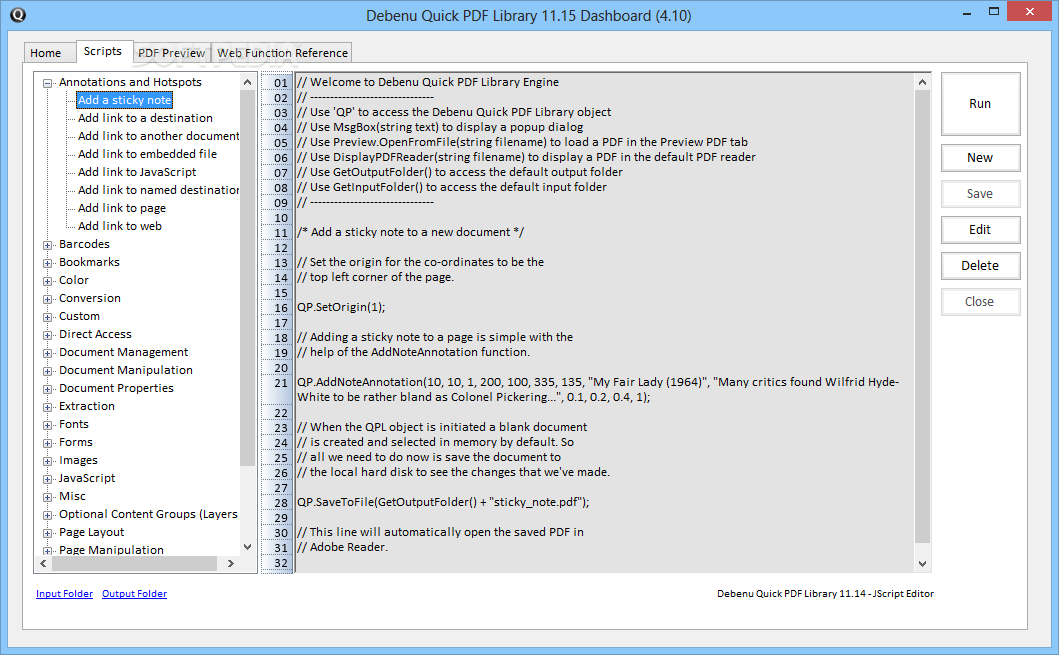Expand the Images category
This screenshot has width=1059, height=655.
(x=47, y=459)
